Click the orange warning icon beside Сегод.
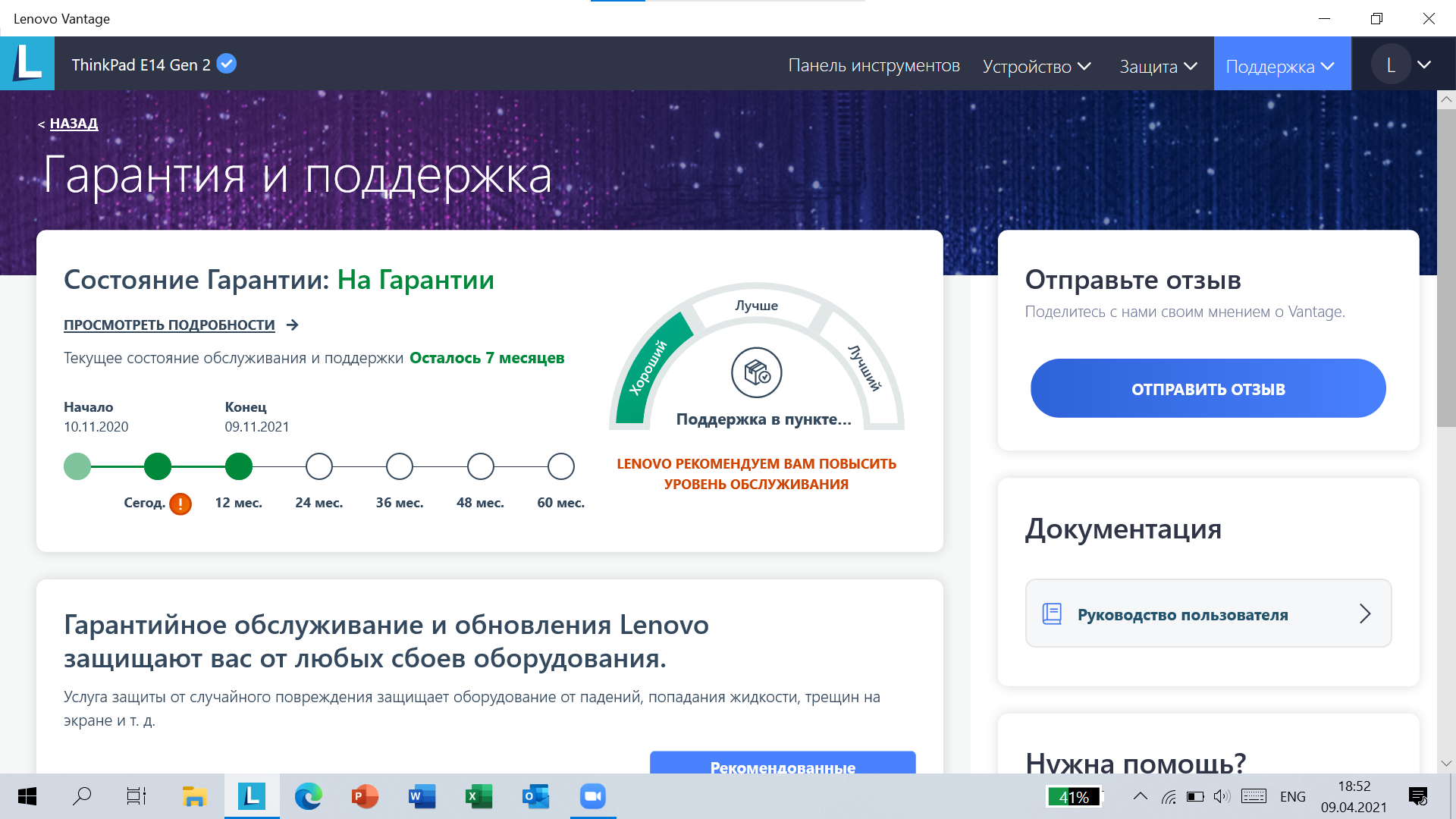 pos(180,504)
